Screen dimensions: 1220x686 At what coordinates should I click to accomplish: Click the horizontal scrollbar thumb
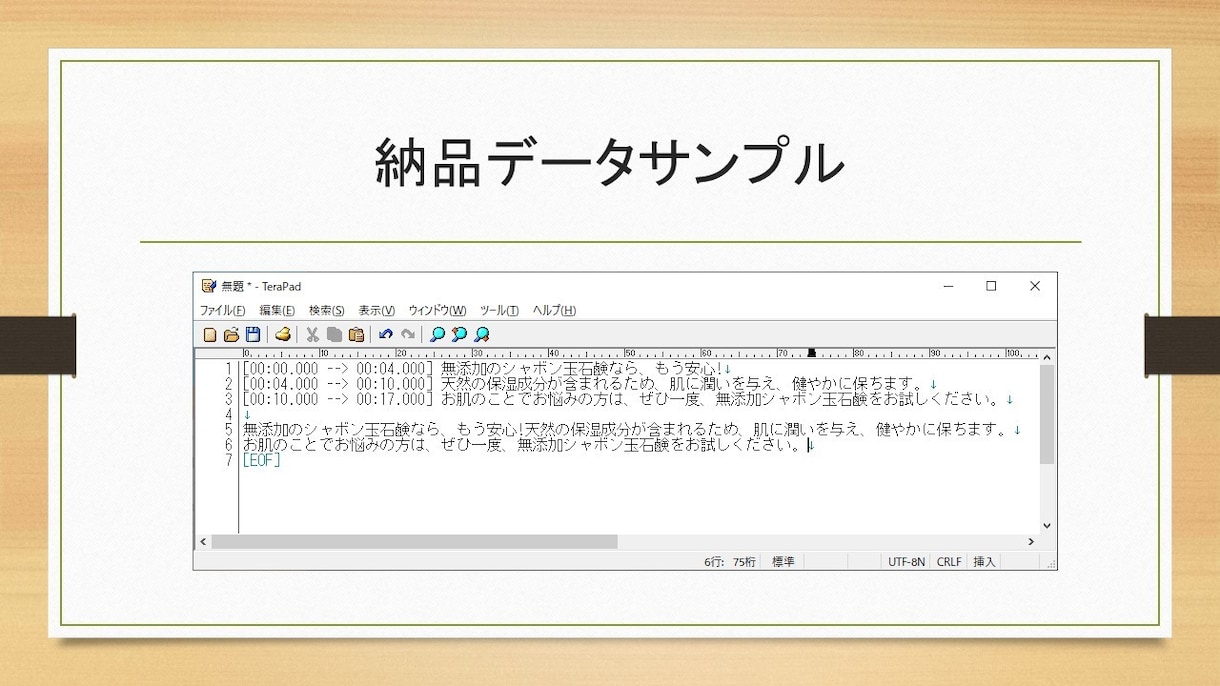414,542
